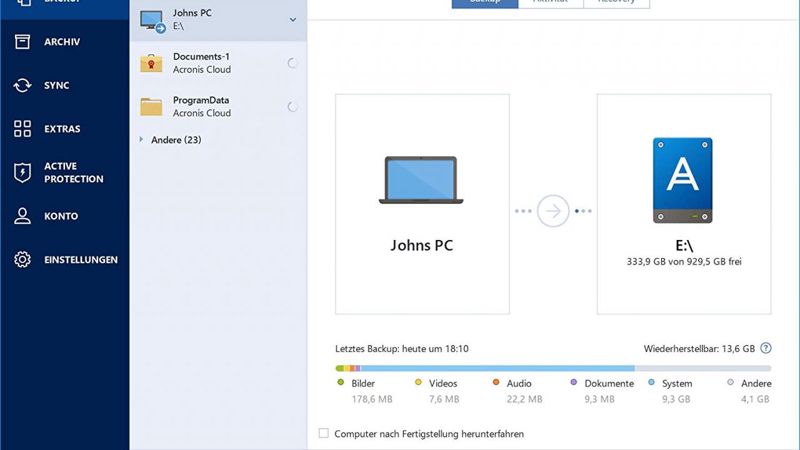
Task: Open Sync via its circular arrows icon
Action: click(x=22, y=85)
